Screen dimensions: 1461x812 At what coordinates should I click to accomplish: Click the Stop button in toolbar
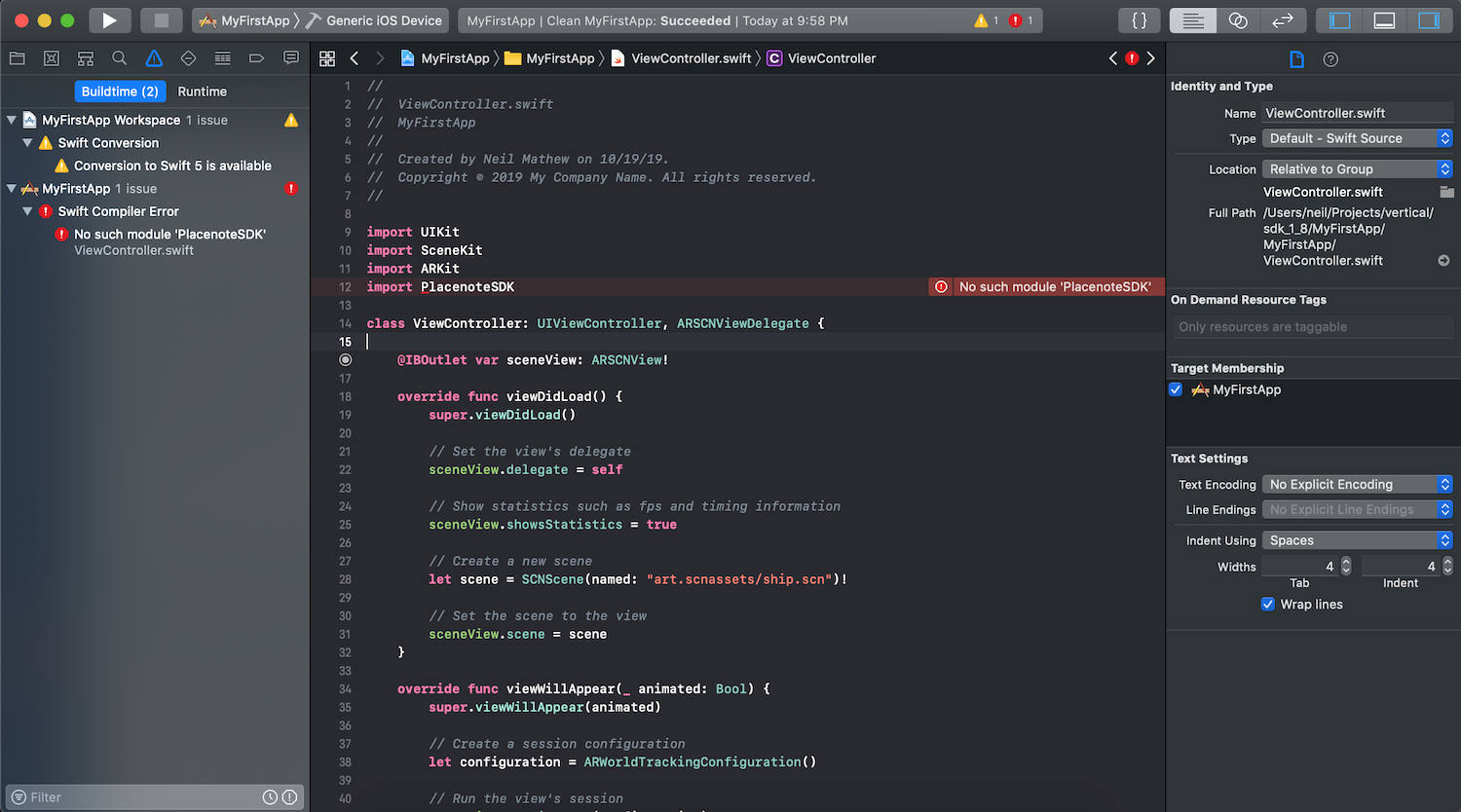coord(162,20)
